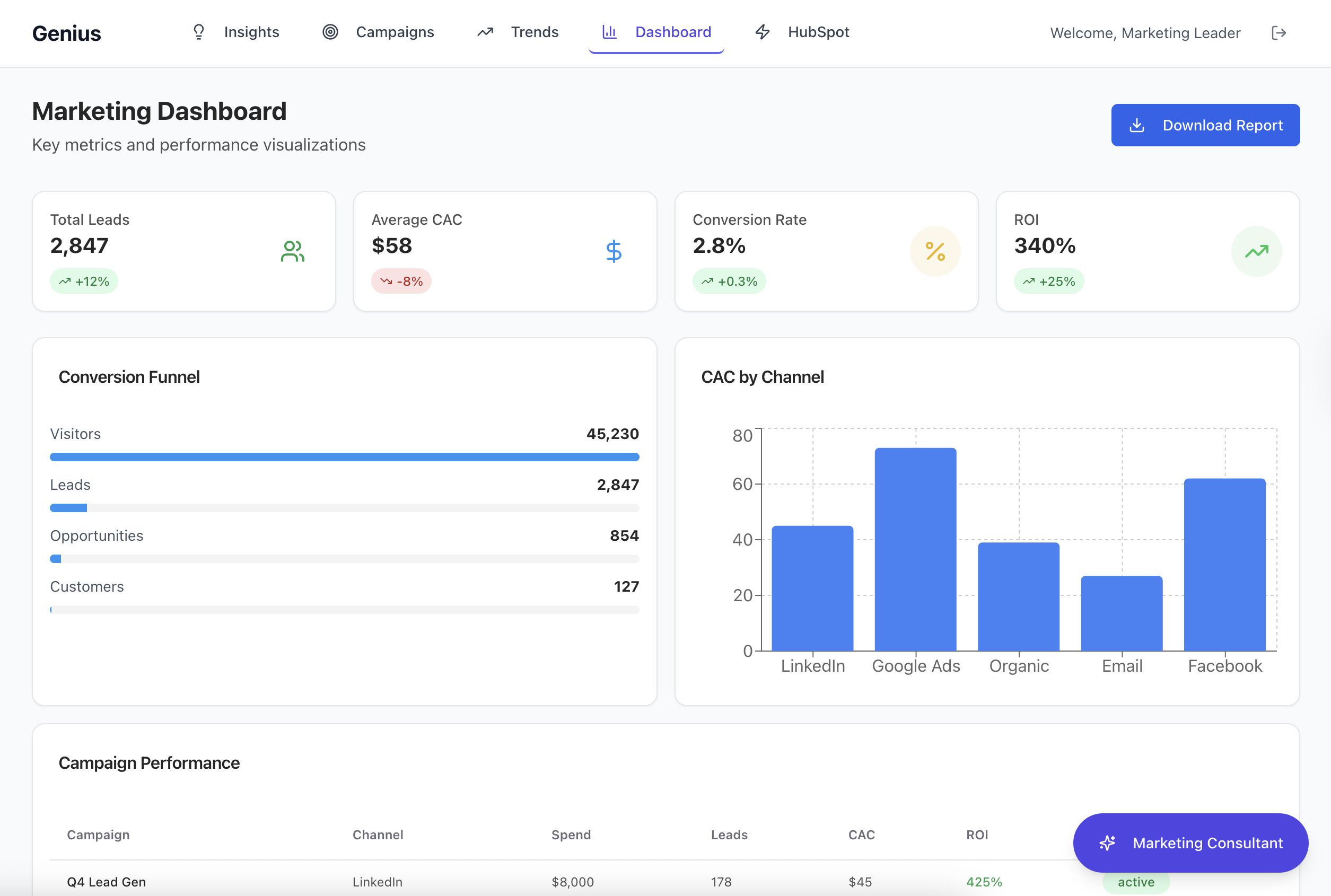This screenshot has height=896, width=1331.
Task: Click the Conversion Rate percent icon
Action: pos(935,251)
